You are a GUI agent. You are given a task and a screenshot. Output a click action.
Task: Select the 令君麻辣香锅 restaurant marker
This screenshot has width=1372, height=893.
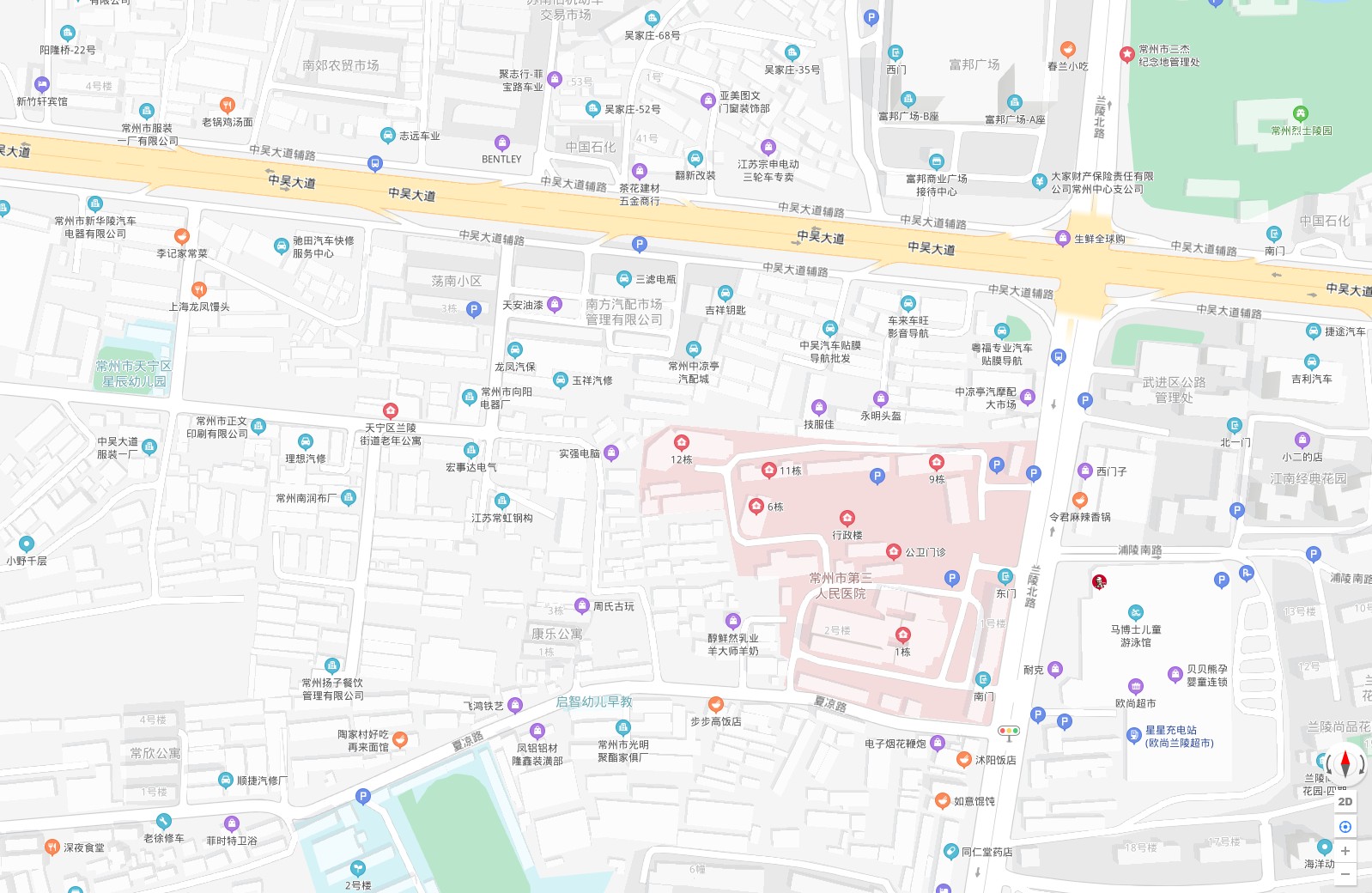click(x=1080, y=501)
